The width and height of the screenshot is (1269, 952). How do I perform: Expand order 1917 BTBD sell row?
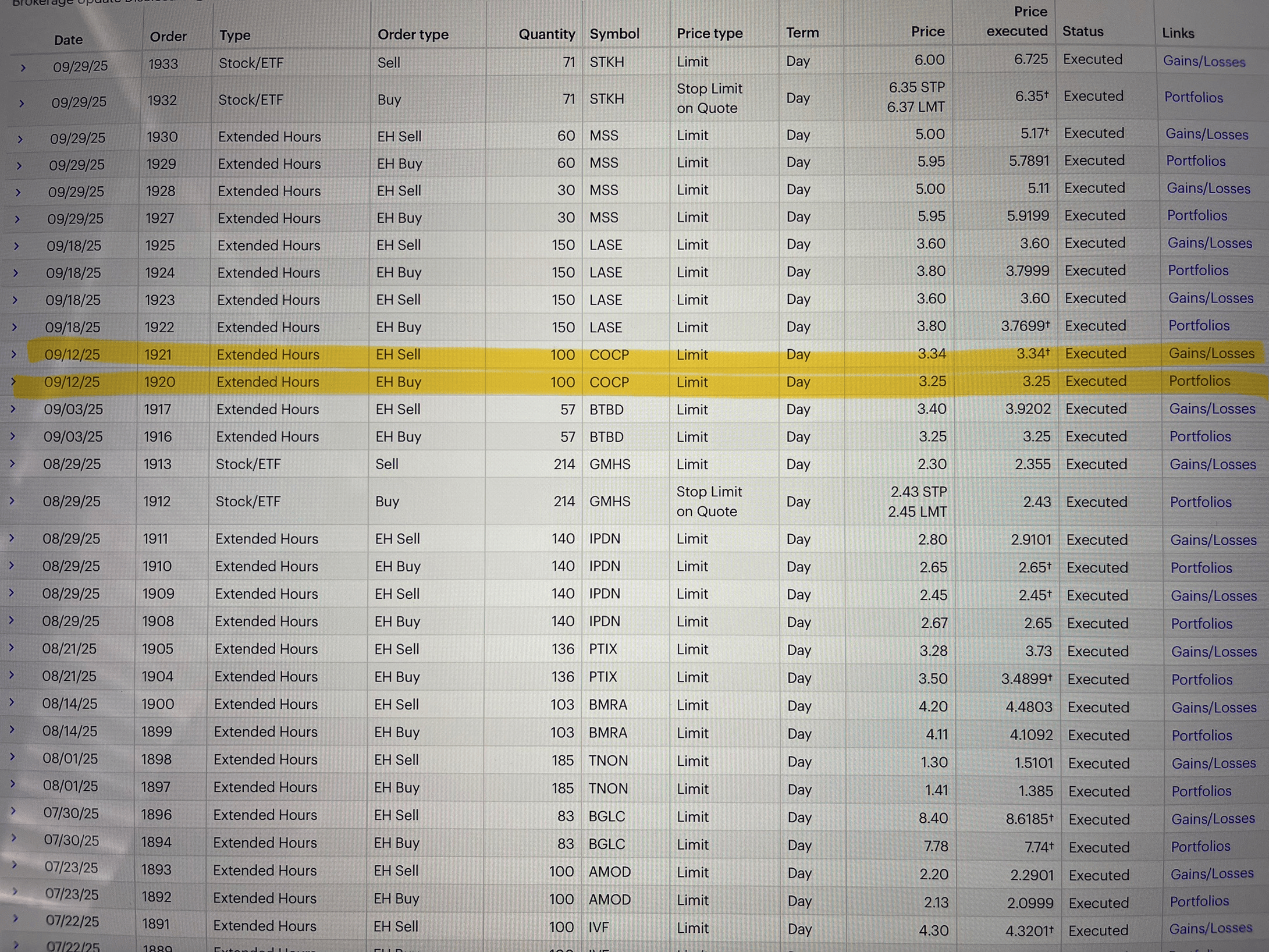(x=13, y=409)
